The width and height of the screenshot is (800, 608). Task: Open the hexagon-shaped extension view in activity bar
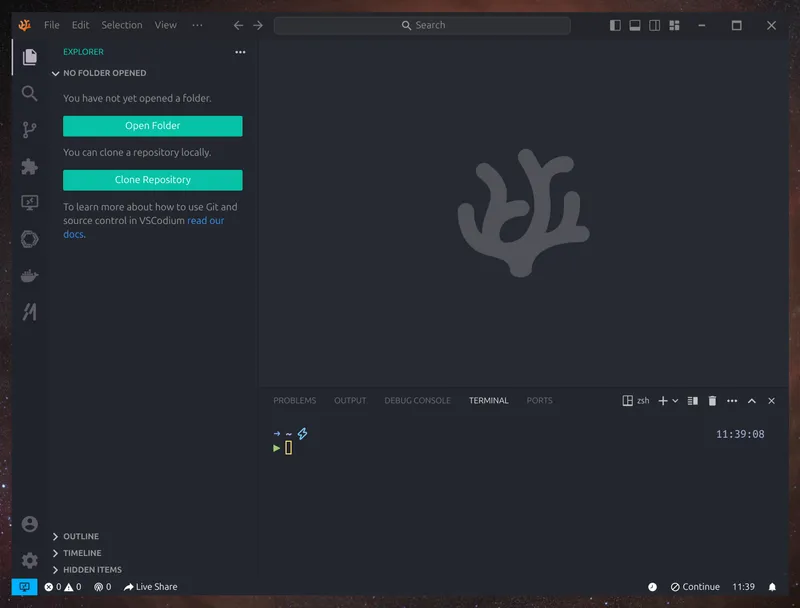30,239
